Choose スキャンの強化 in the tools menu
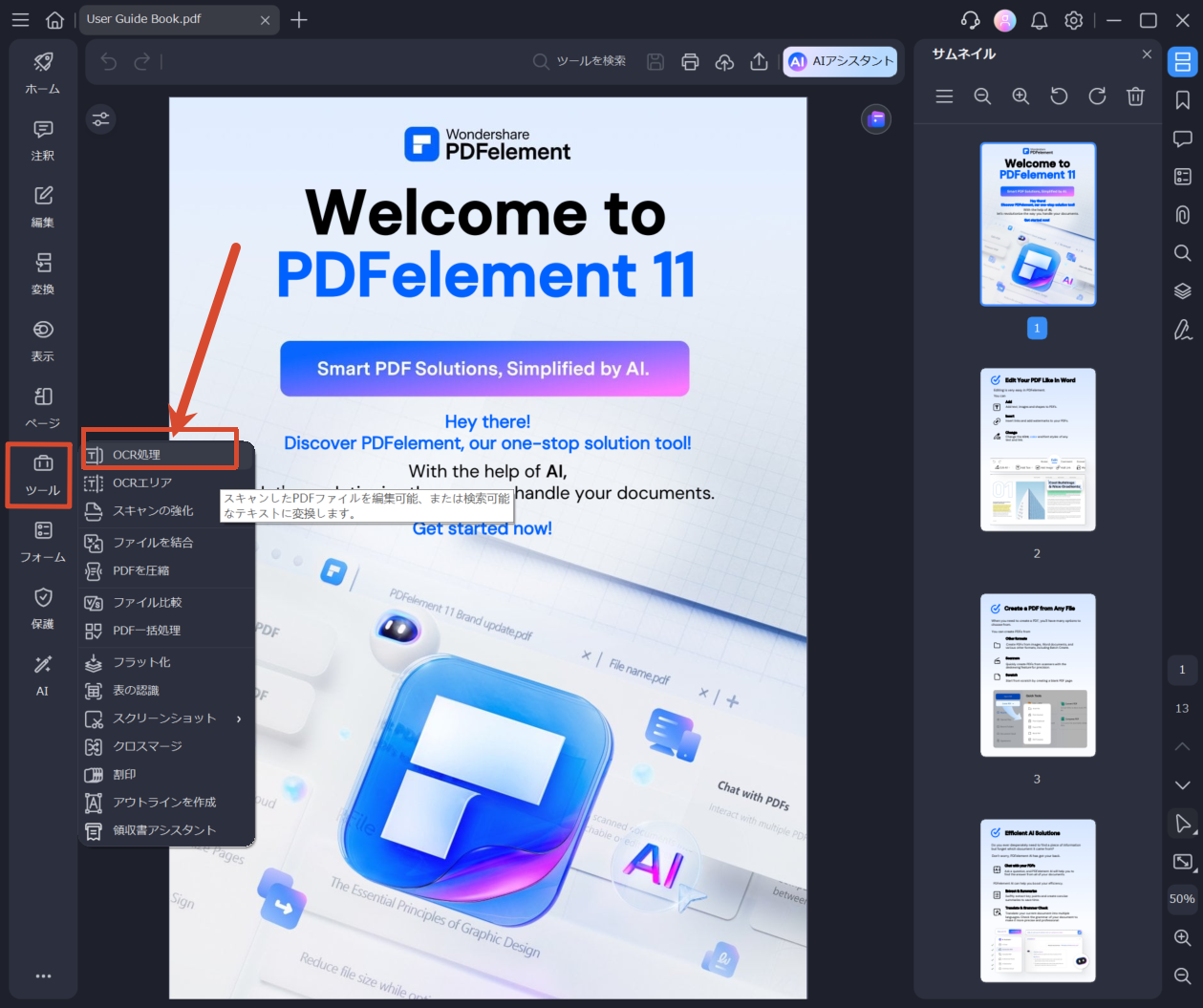 167,510
